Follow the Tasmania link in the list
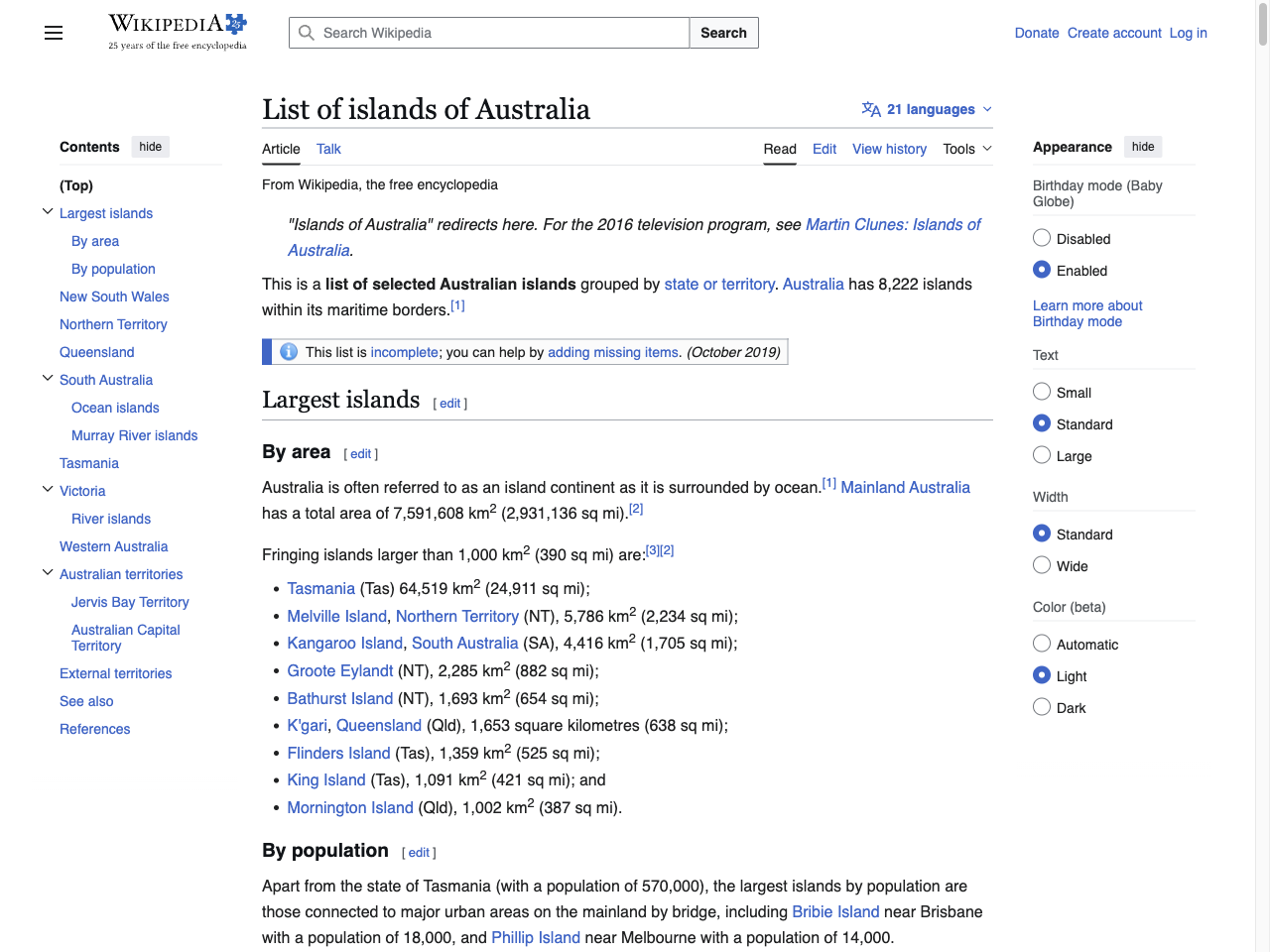 tap(320, 587)
